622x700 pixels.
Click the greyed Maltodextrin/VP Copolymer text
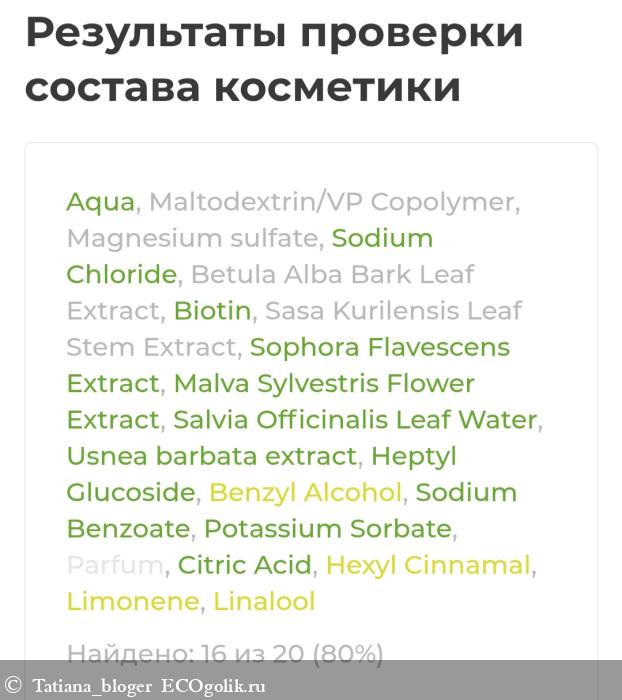(331, 202)
